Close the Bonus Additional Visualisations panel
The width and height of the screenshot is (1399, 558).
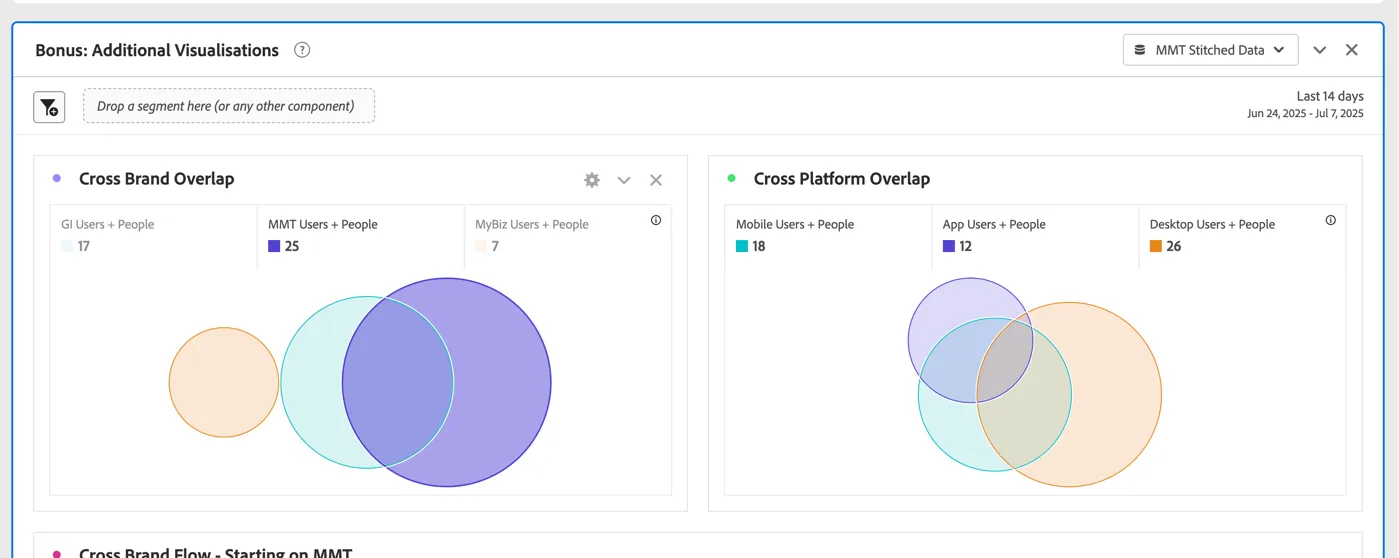(1352, 50)
